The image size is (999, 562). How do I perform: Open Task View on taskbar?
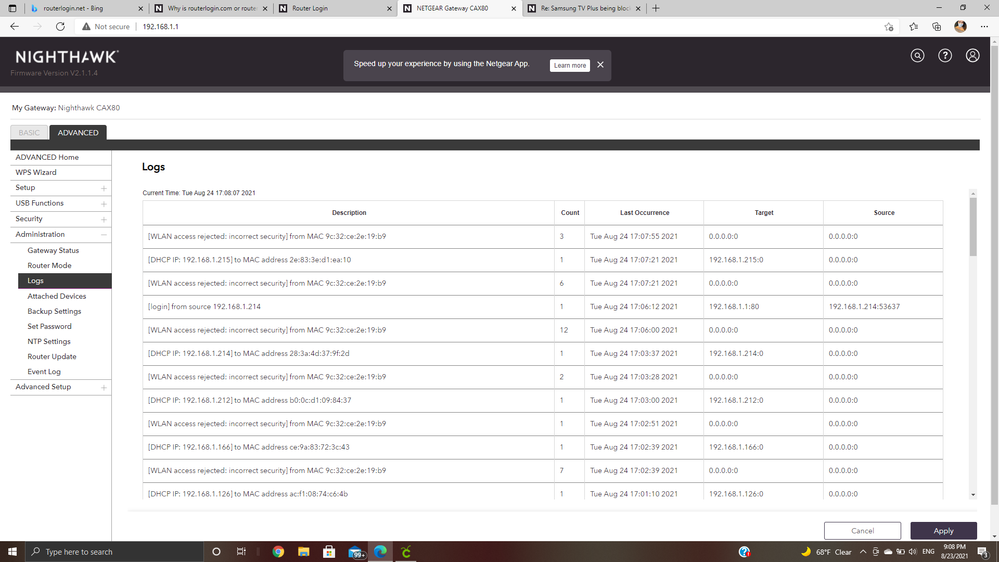(241, 552)
